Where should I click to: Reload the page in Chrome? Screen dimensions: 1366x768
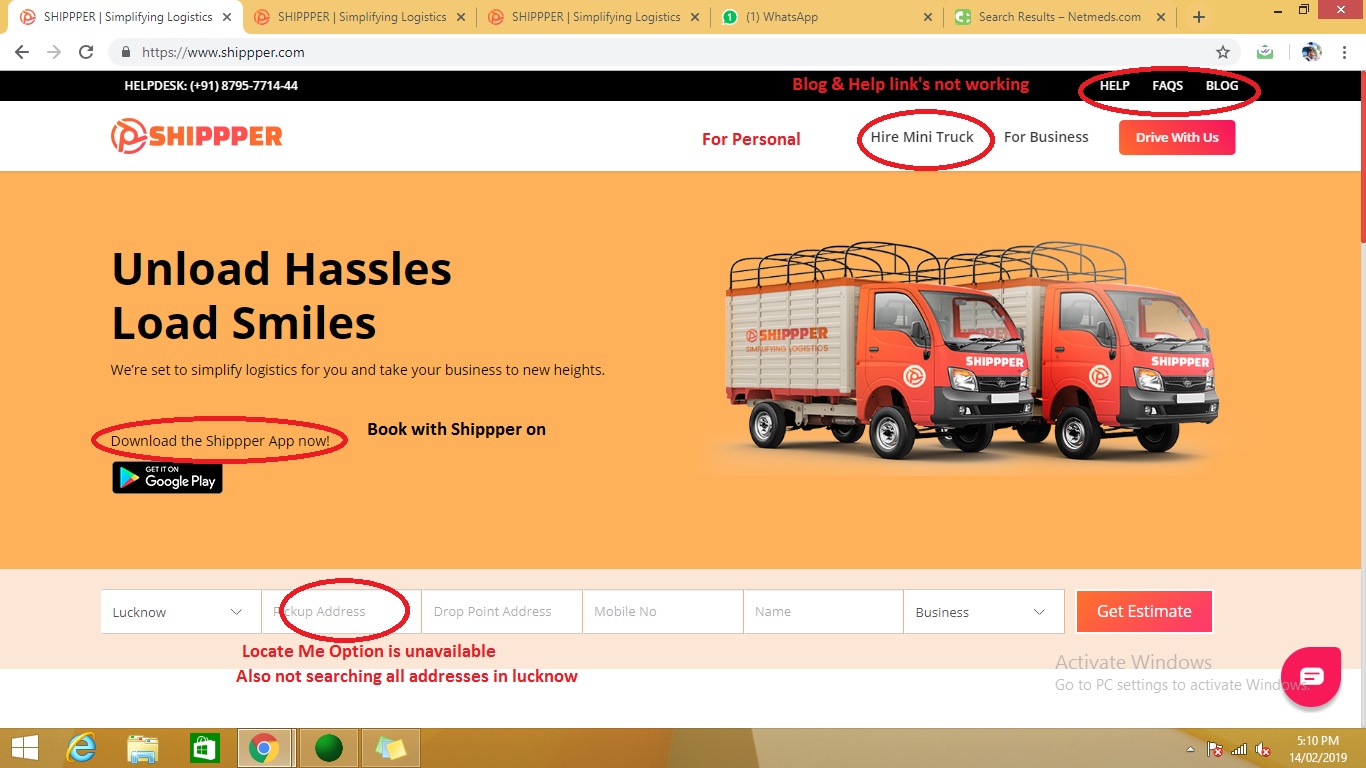click(x=86, y=52)
